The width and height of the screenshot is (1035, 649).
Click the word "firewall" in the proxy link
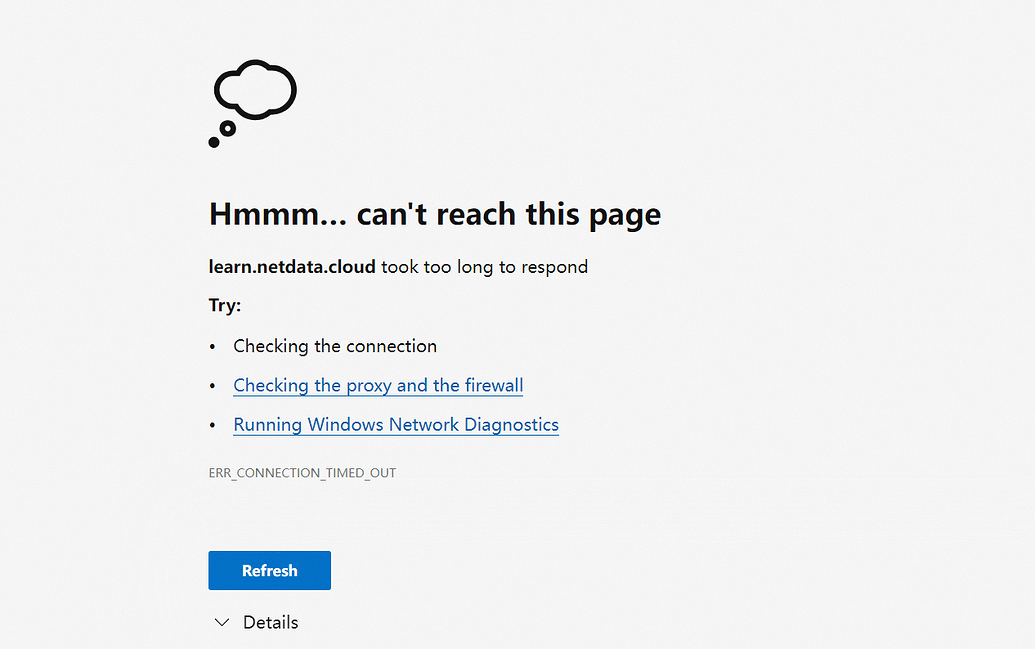point(494,385)
